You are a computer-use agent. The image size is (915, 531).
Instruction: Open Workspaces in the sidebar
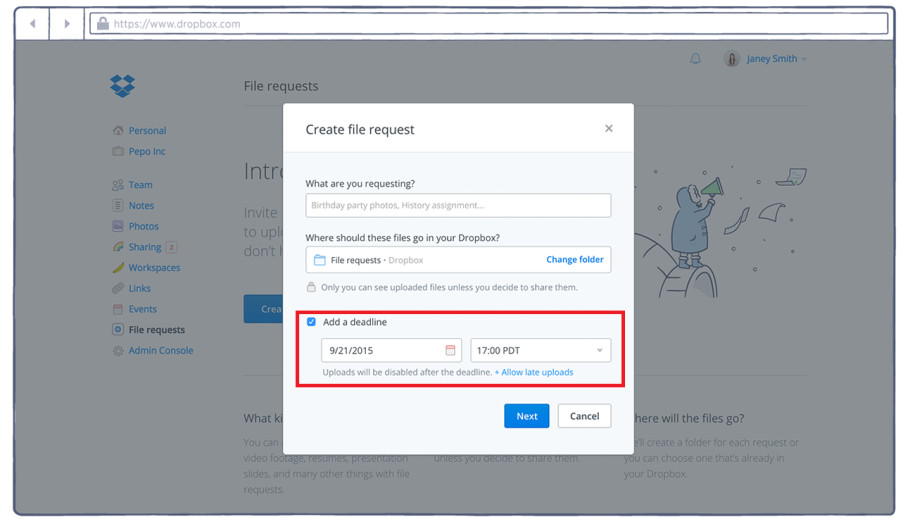tap(154, 267)
